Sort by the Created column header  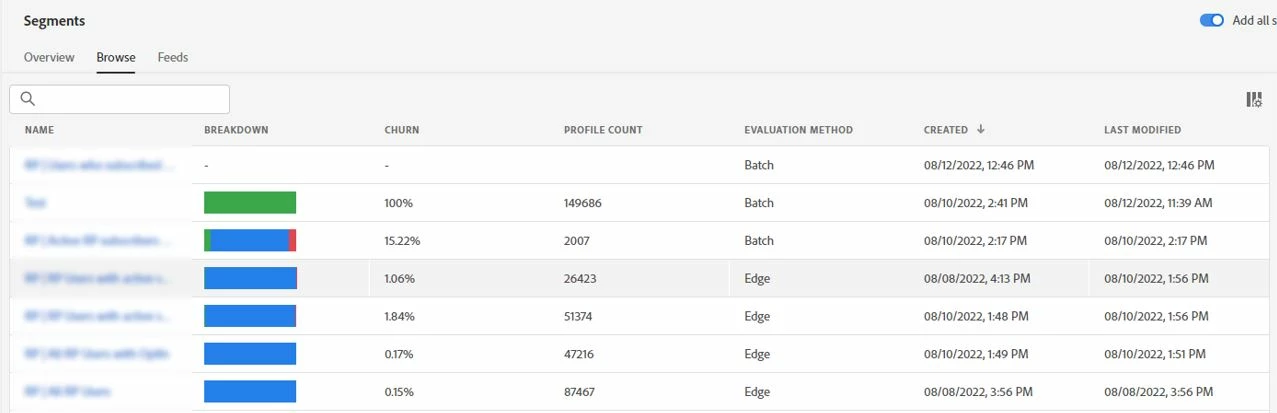945,130
